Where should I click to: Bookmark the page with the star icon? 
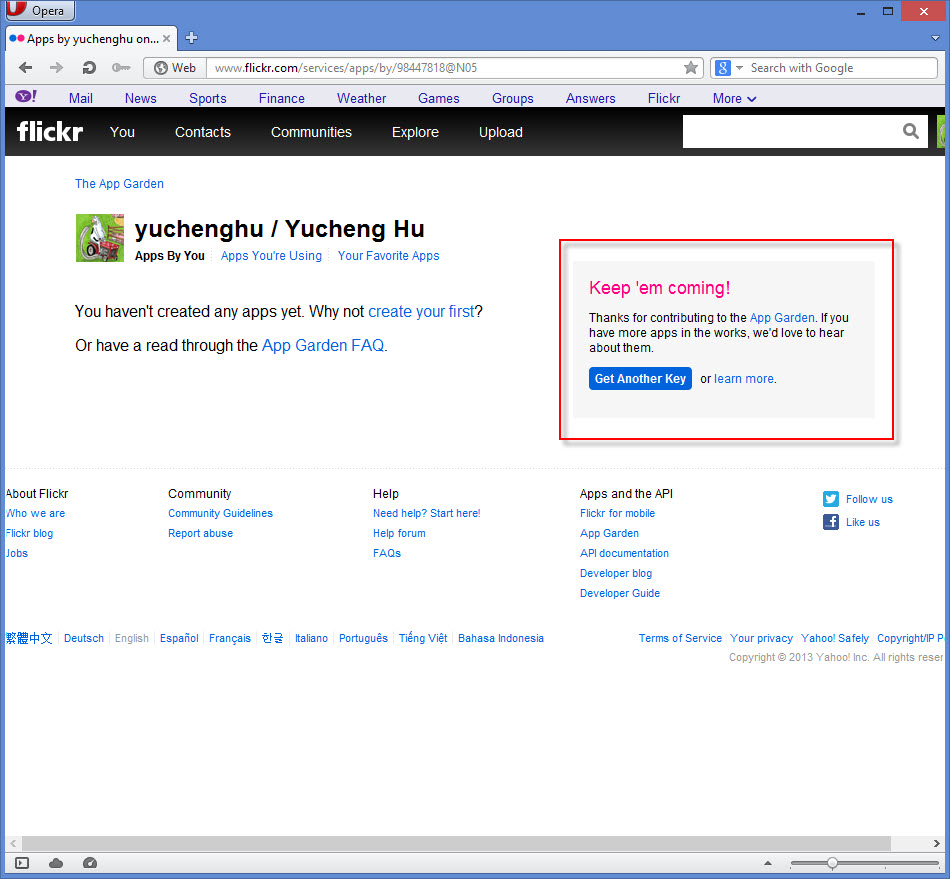pyautogui.click(x=691, y=68)
